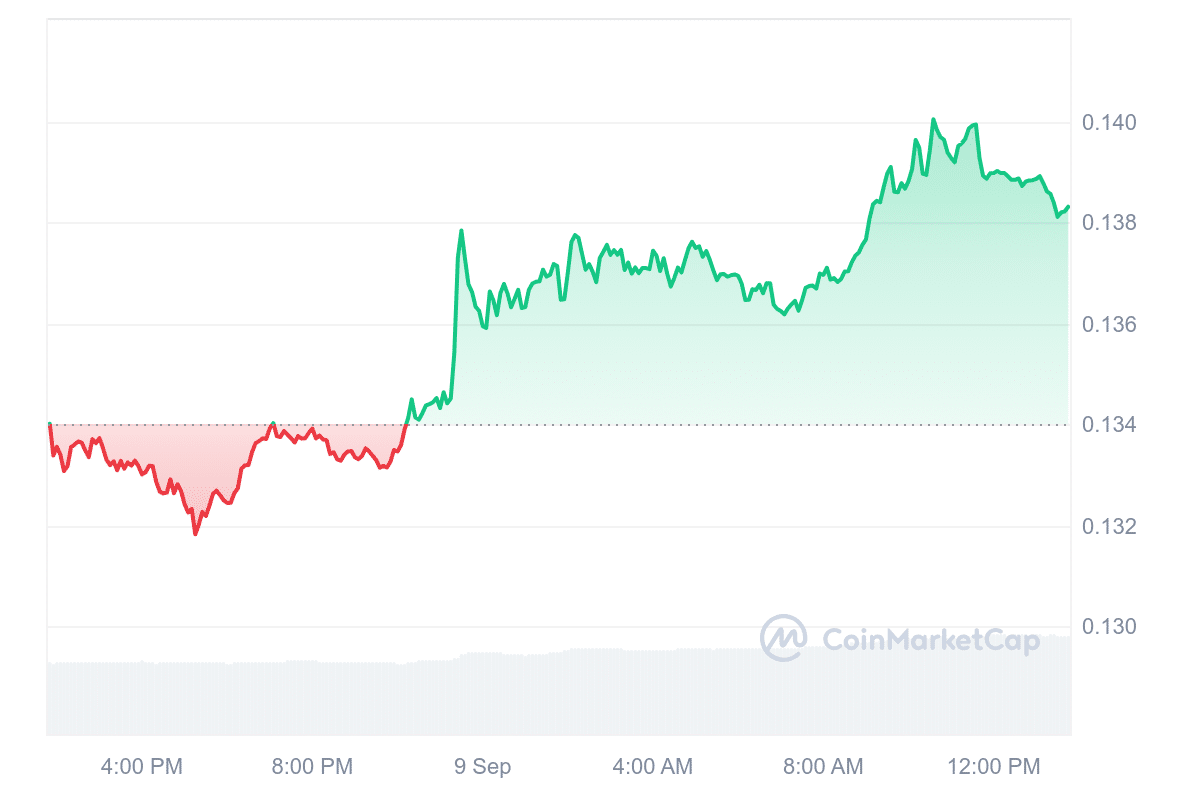The image size is (1200, 800).
Task: Select the 8:00 PM time label
Action: (x=312, y=767)
